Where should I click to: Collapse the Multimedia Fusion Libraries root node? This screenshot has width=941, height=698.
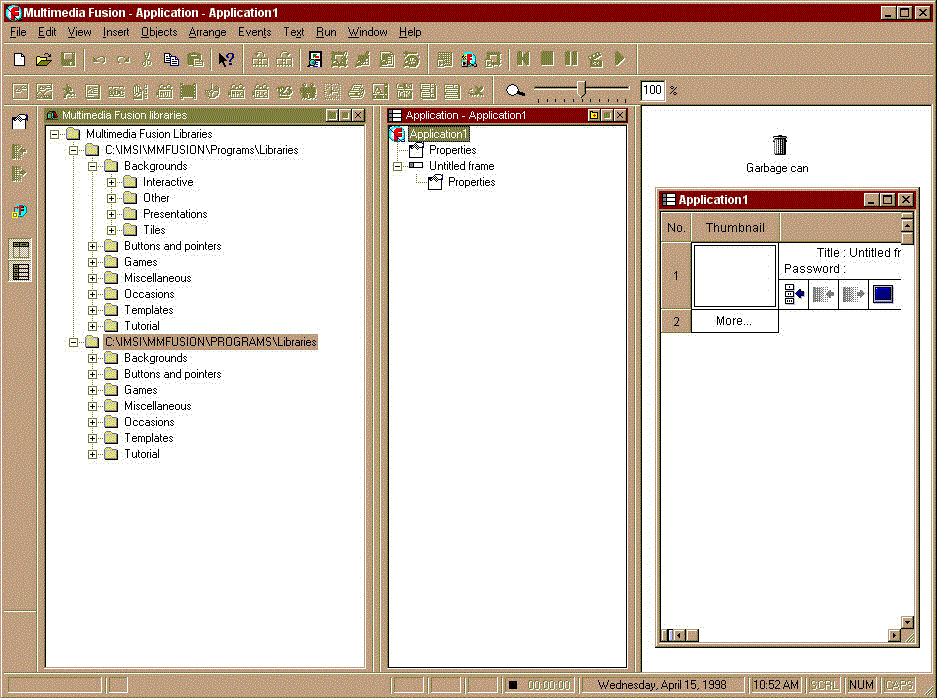55,134
